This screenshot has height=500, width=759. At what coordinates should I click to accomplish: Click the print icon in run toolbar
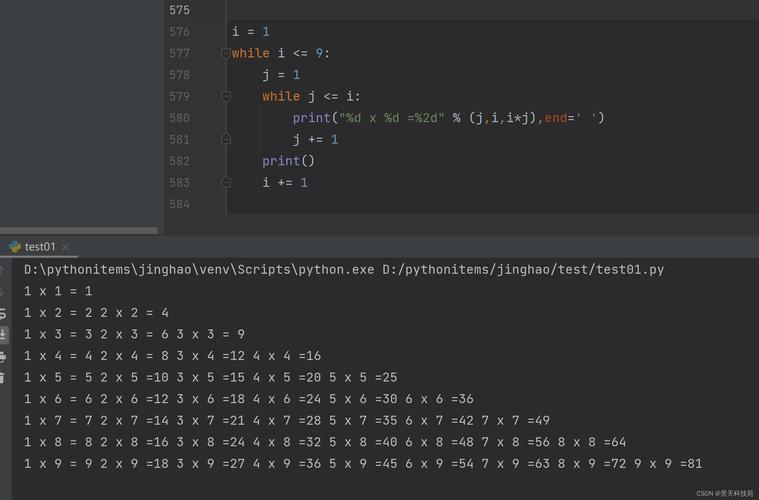click(x=3, y=357)
